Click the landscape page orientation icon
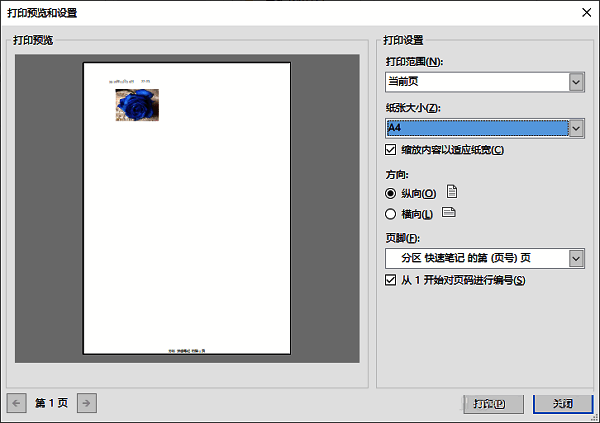Viewport: 600px width, 423px height. (449, 213)
